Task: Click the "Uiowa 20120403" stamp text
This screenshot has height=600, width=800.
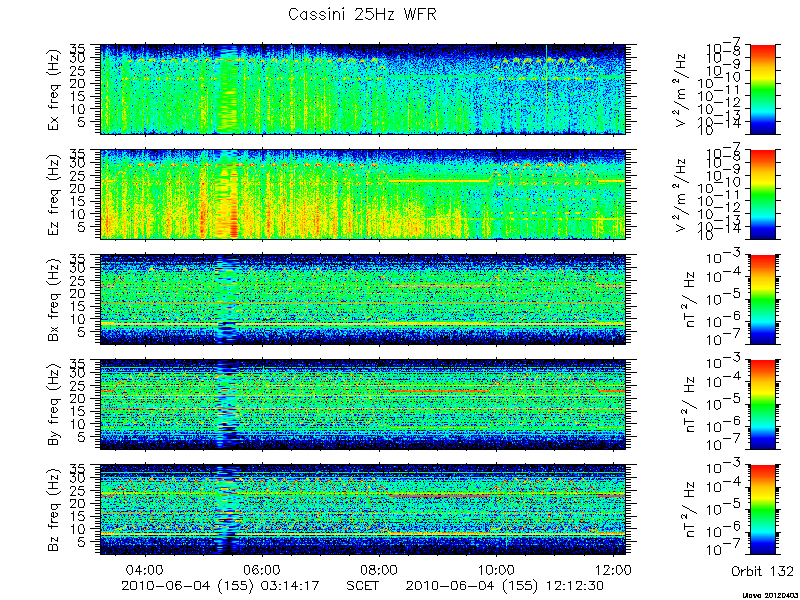Action: [x=771, y=595]
